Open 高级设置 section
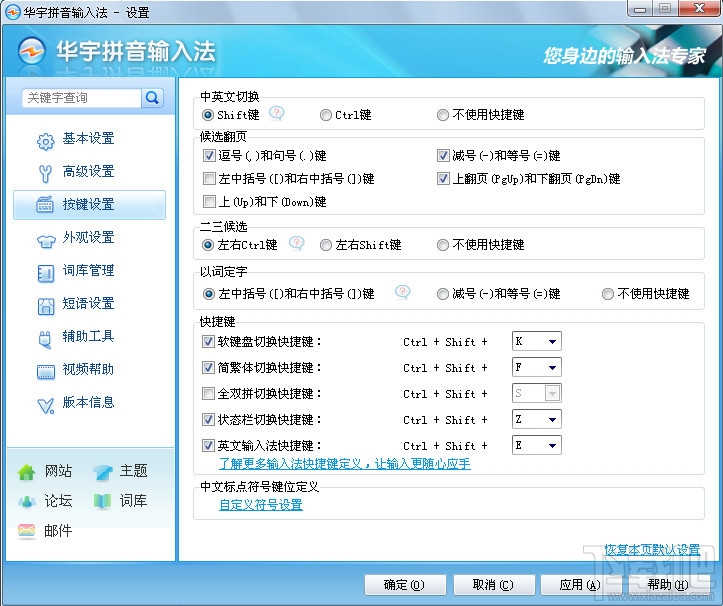 89,172
